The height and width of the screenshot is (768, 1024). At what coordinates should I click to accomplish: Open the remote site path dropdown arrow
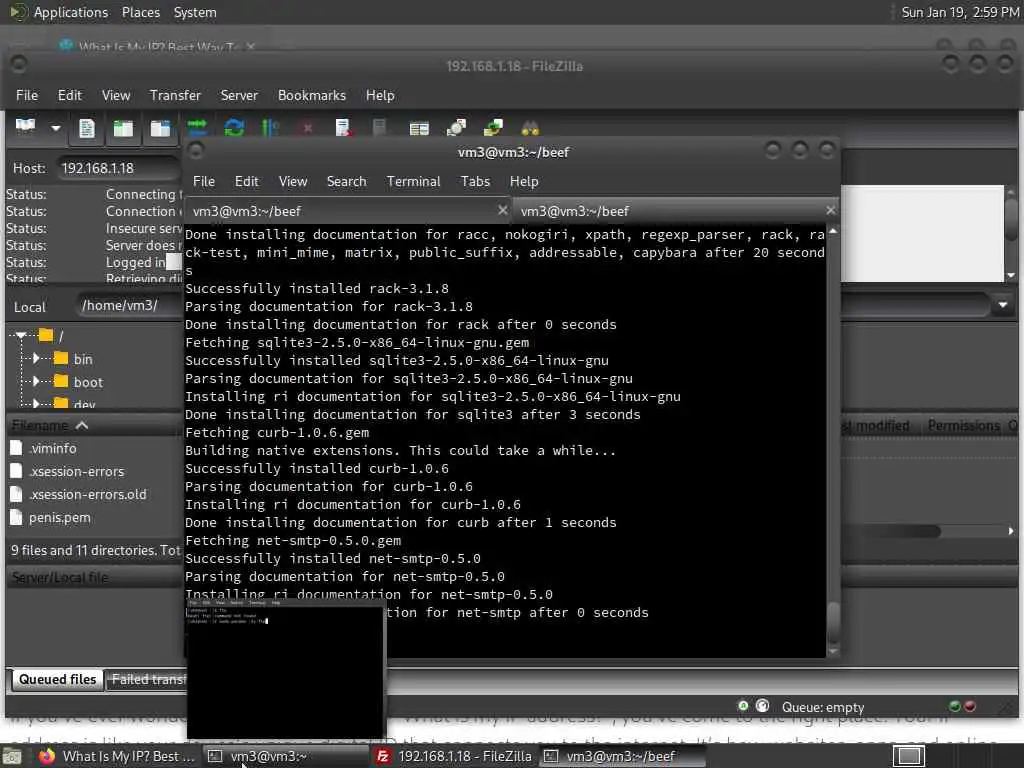[x=1002, y=305]
